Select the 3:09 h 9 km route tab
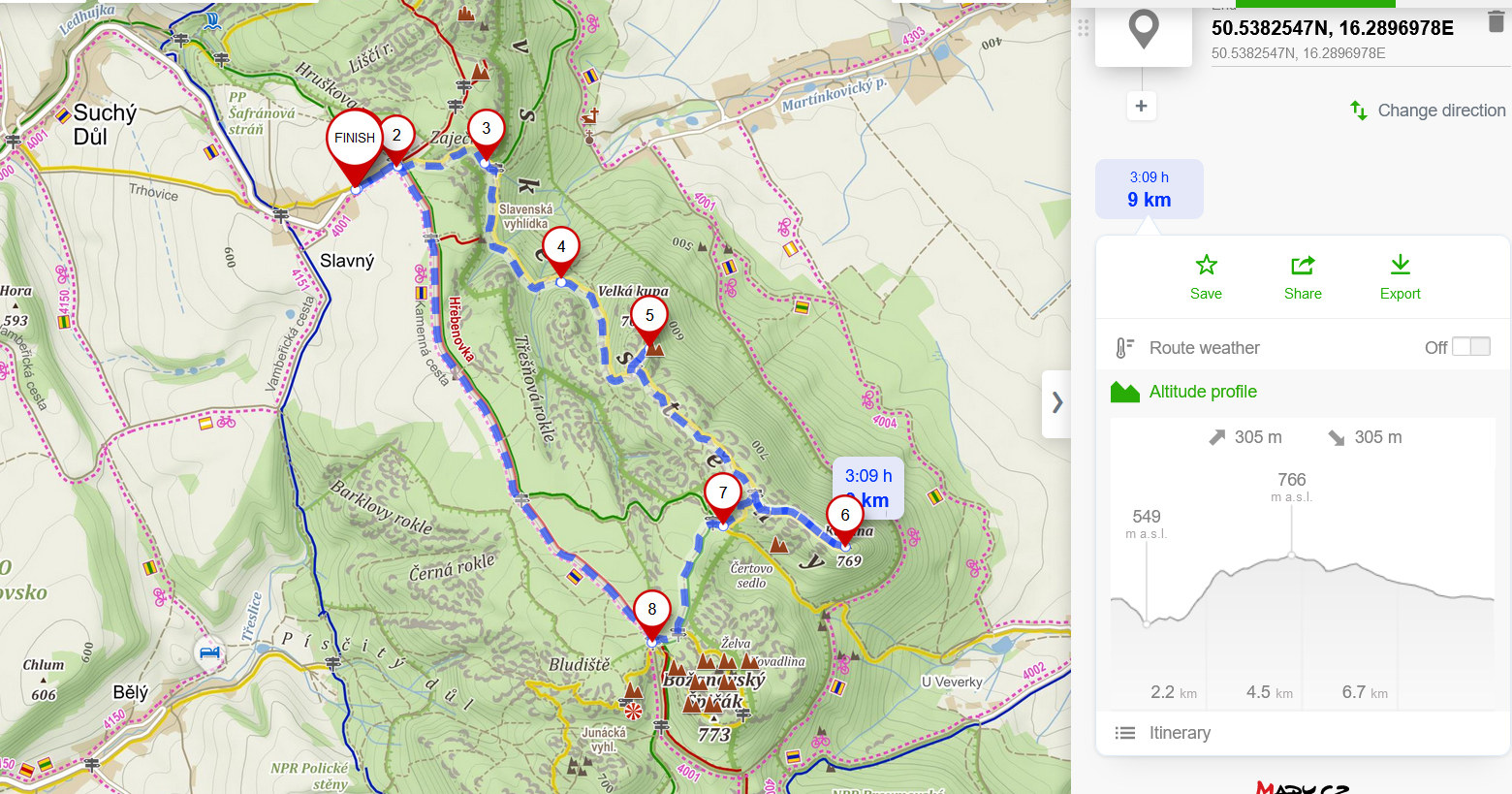 1150,189
